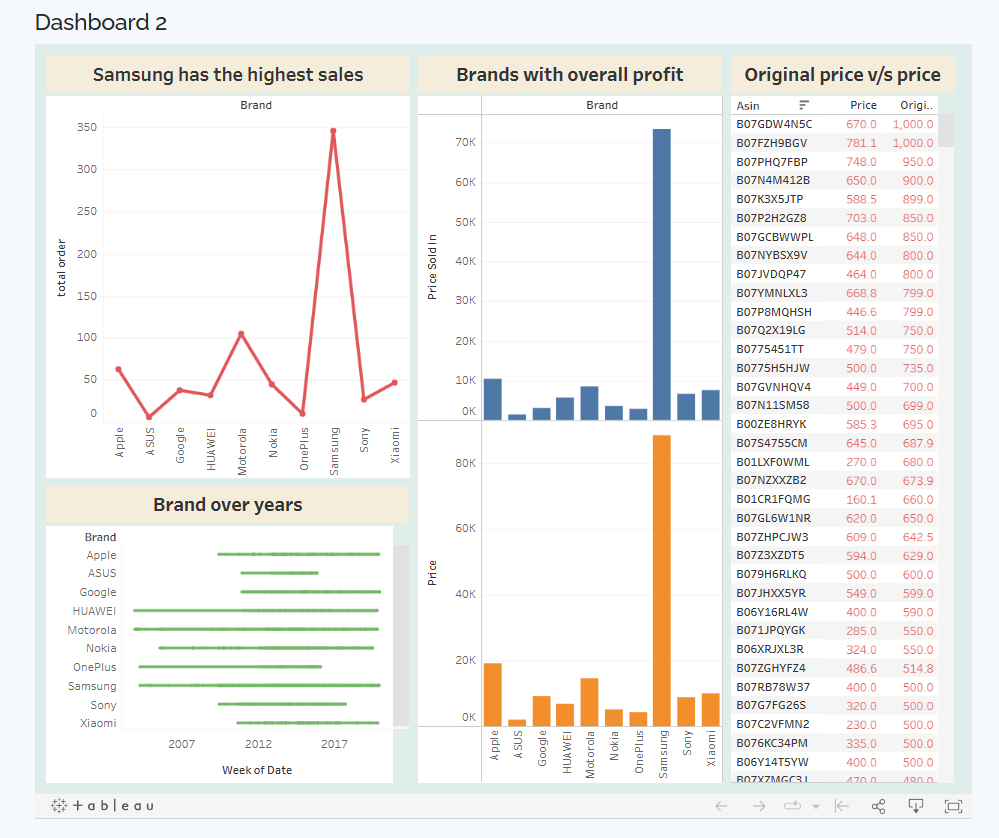Click the Download icon

[x=916, y=806]
